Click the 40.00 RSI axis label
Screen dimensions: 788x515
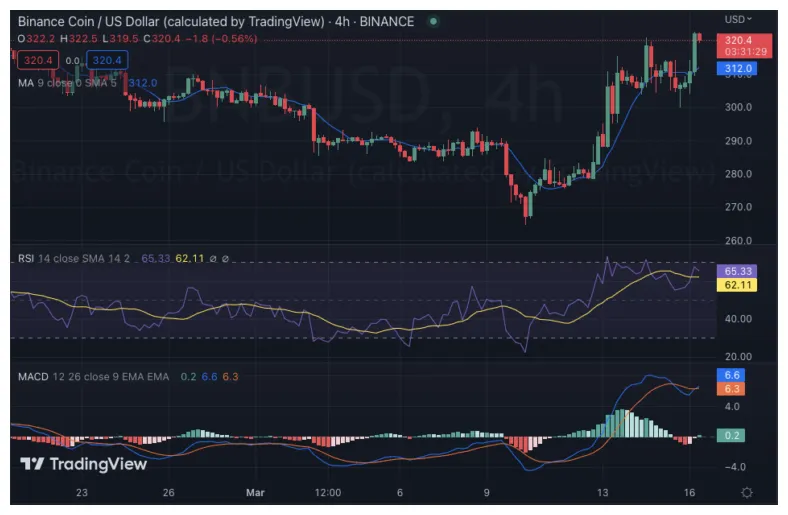click(x=738, y=319)
